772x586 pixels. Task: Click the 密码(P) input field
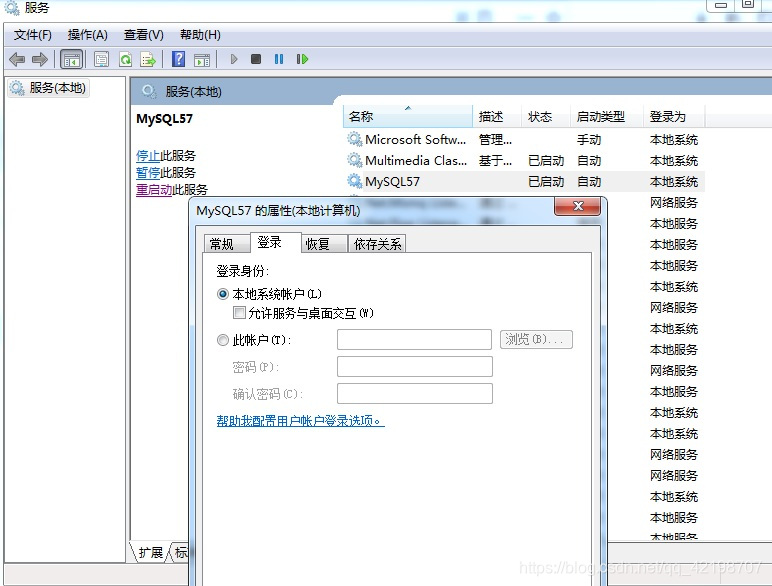[415, 367]
